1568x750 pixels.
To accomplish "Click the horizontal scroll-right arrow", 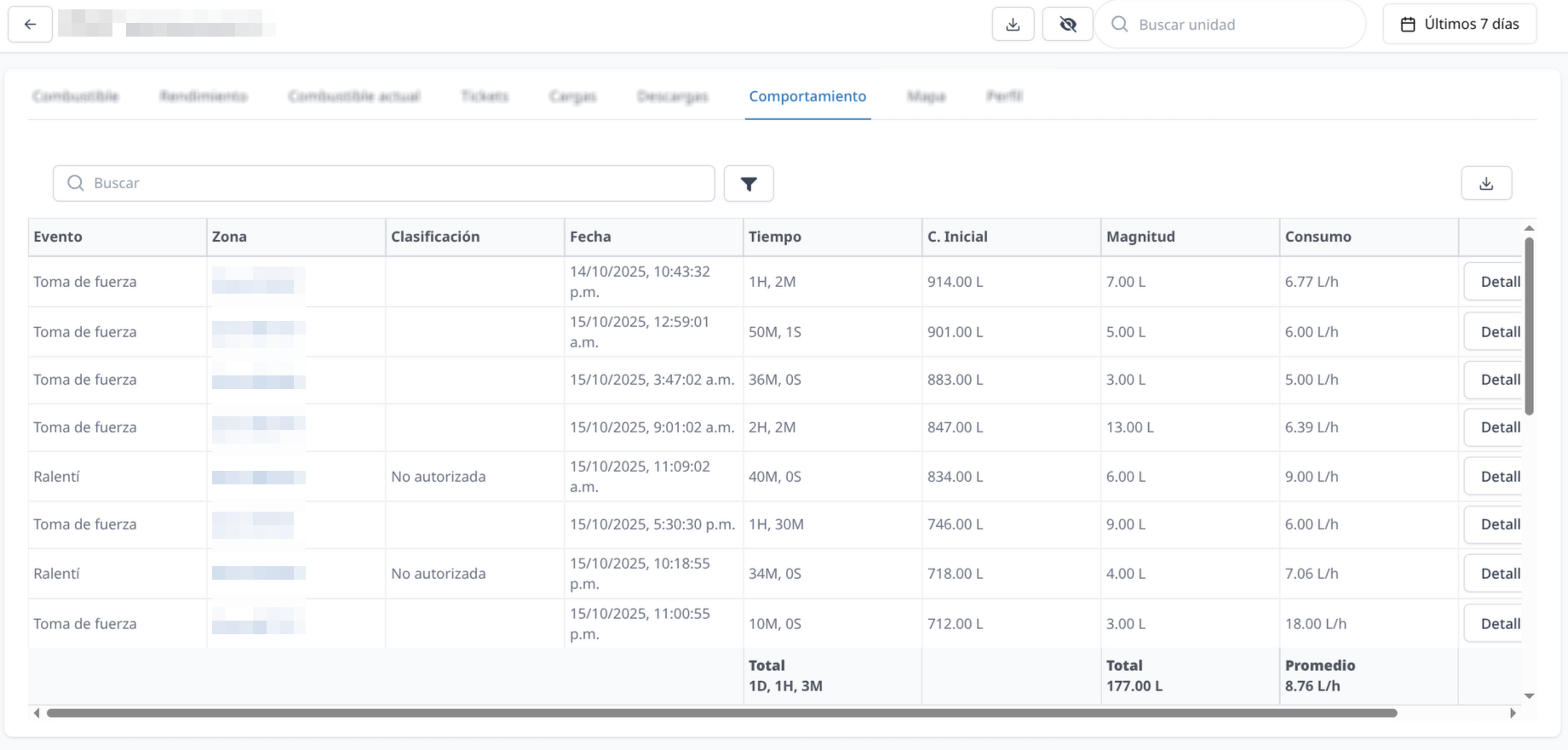I will pyautogui.click(x=1513, y=713).
